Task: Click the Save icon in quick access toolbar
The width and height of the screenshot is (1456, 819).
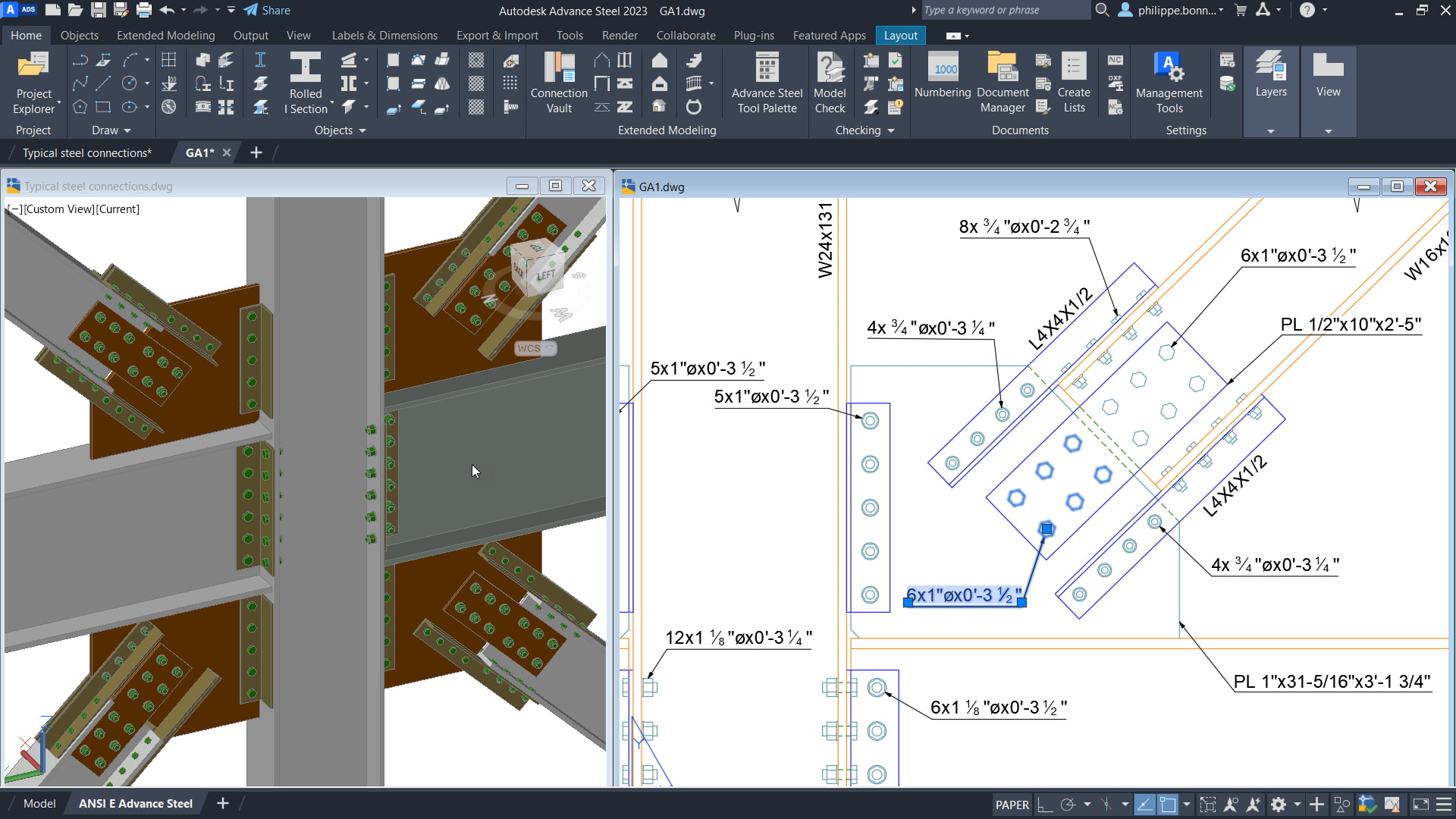Action: tap(98, 11)
